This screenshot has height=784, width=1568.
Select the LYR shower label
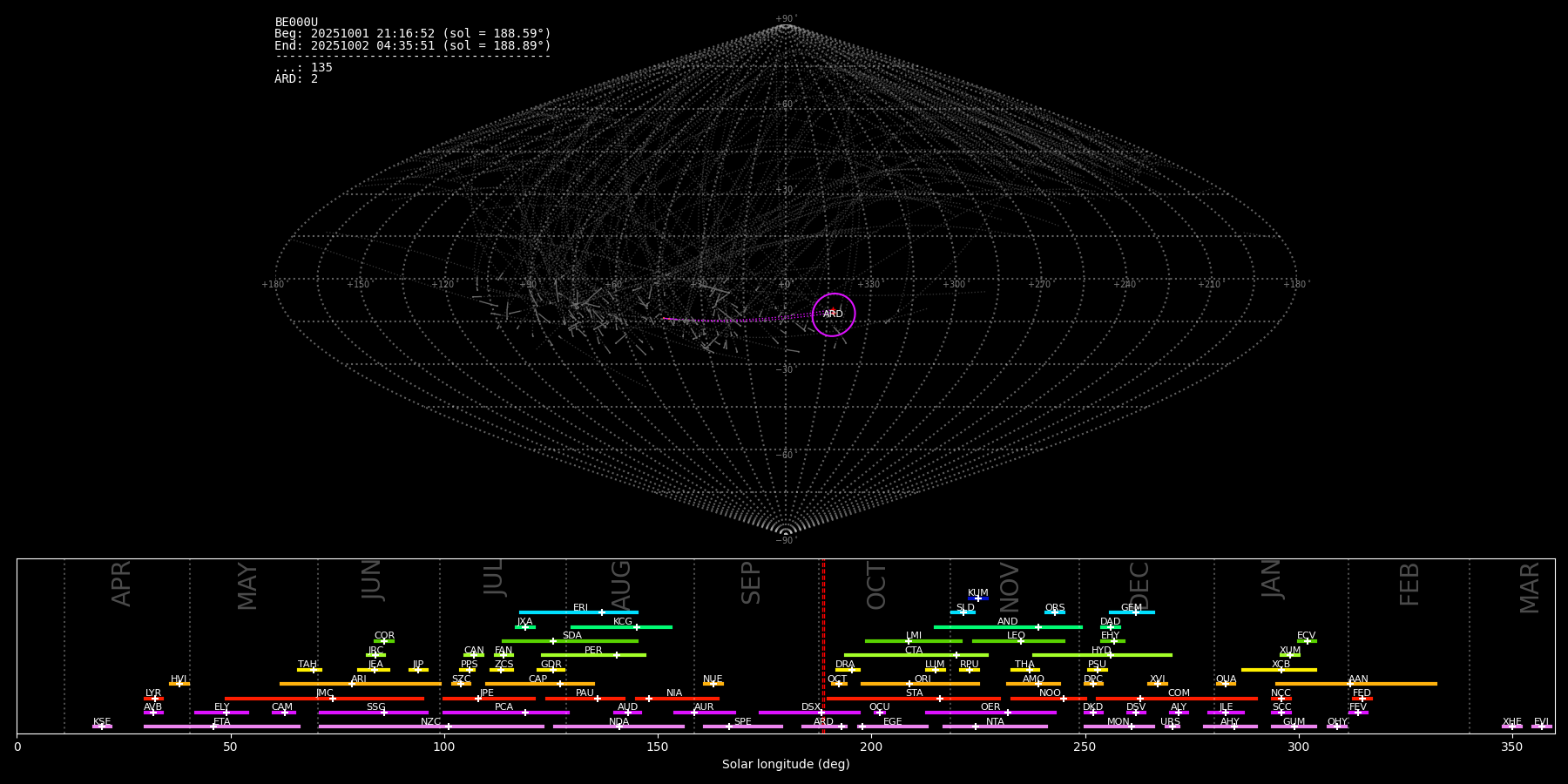[153, 693]
